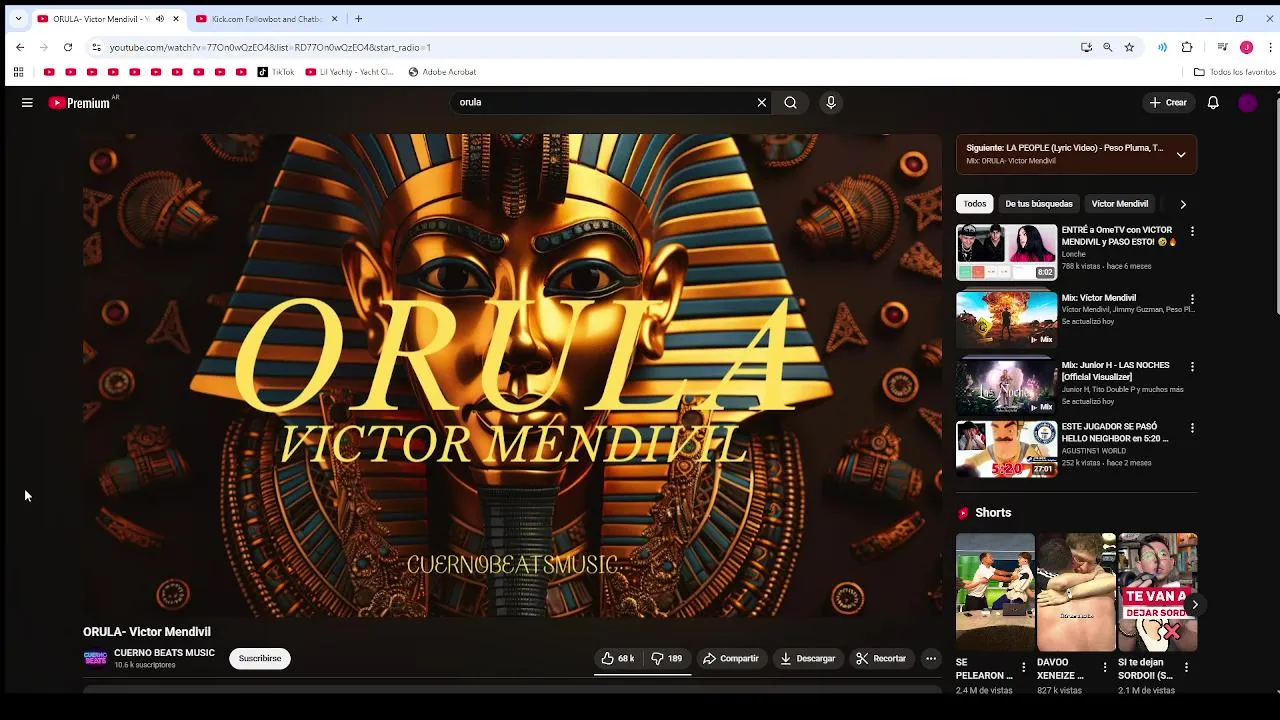
Task: Start voice search with microphone icon
Action: (x=830, y=102)
